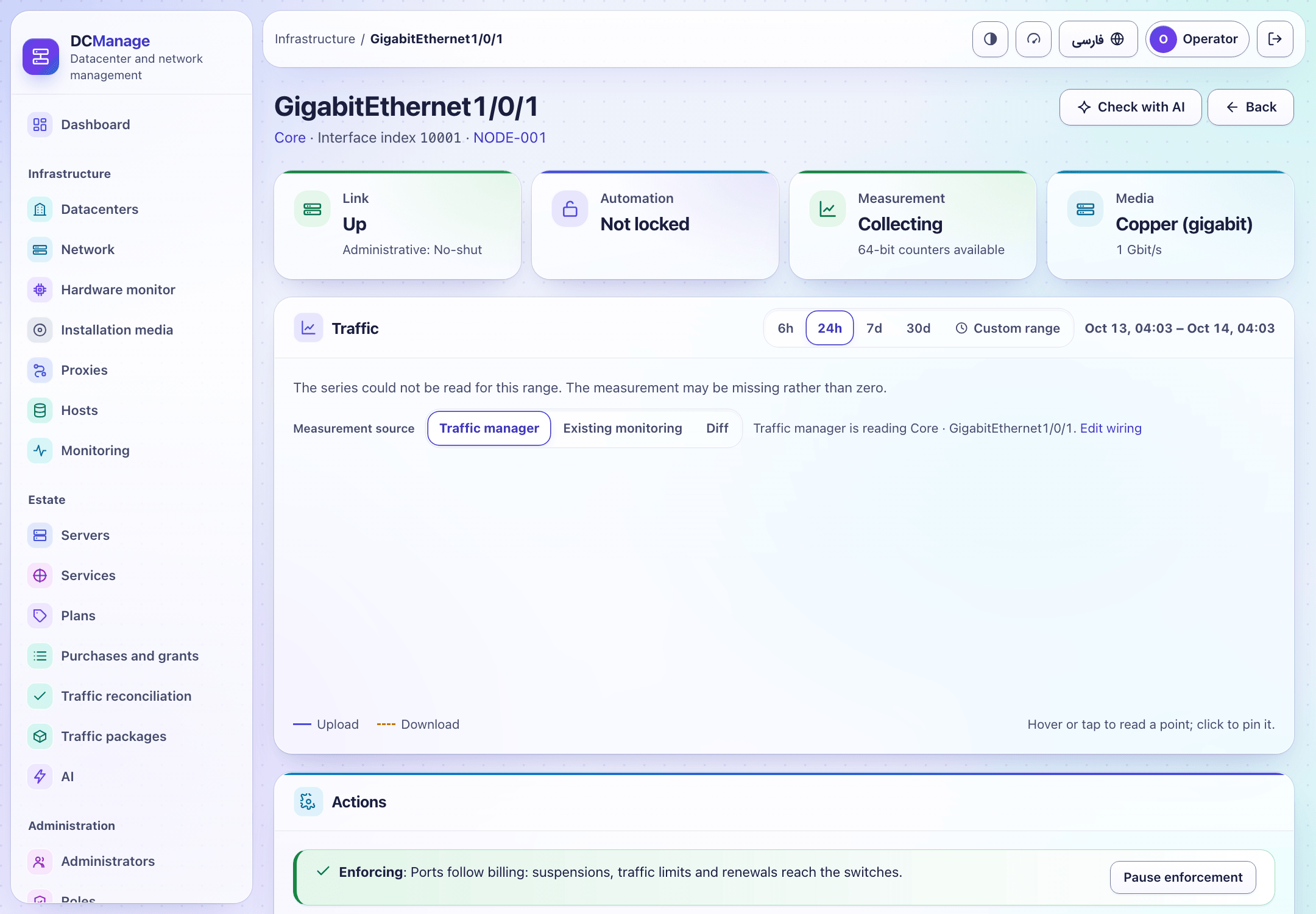Open Services page
The image size is (1316, 914).
[x=132, y=575]
